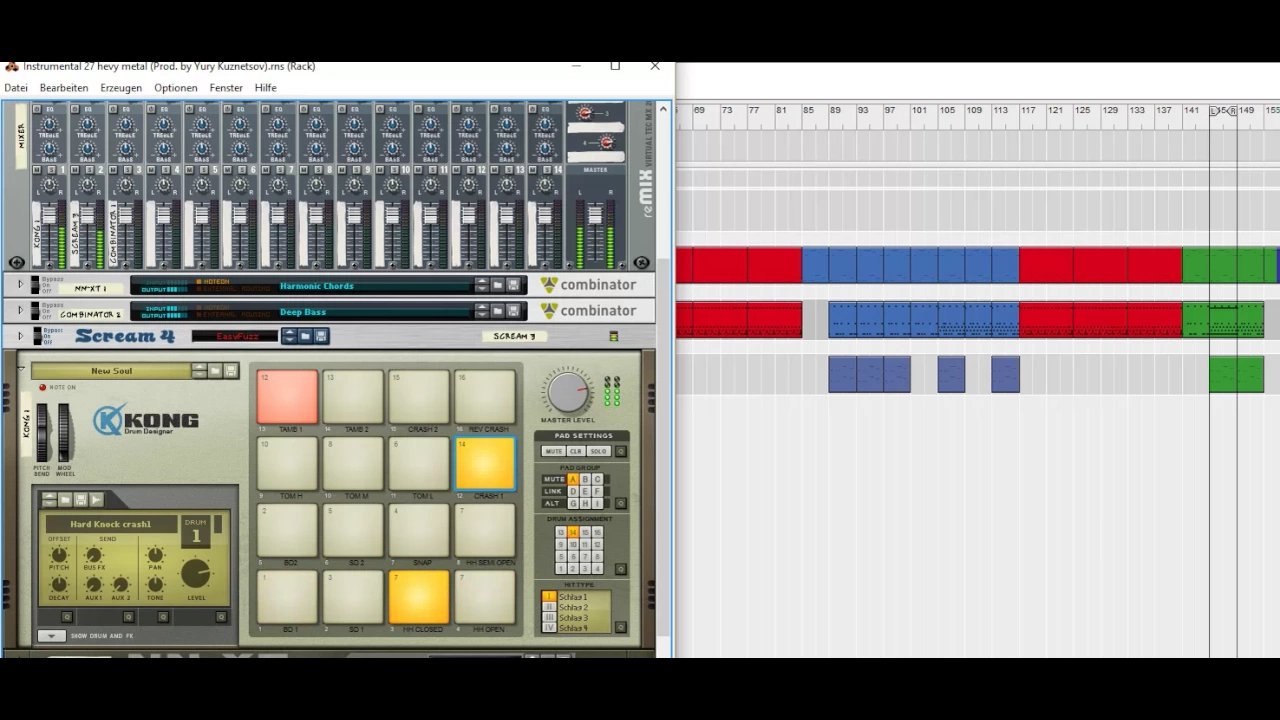Click the pad settings CLR button
Viewport: 1280px width, 720px height.
click(x=576, y=451)
